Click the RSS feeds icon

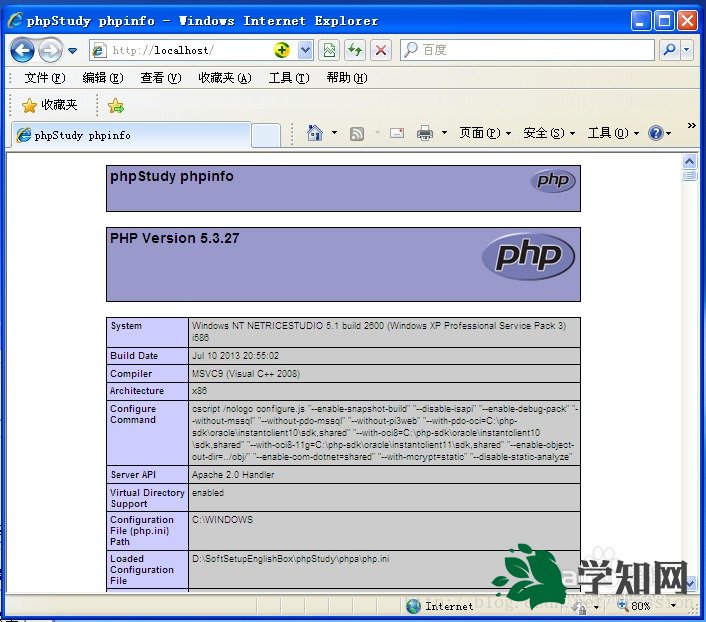[357, 133]
